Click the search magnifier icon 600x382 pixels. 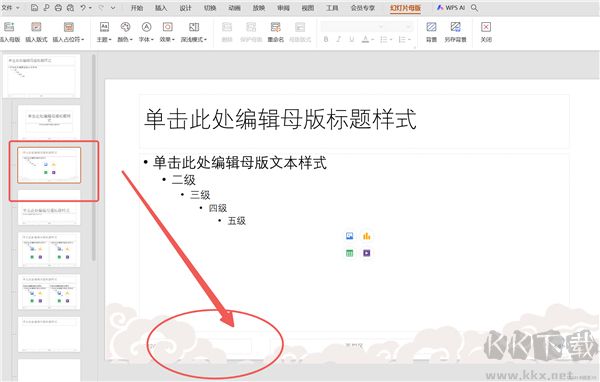pyautogui.click(x=474, y=7)
